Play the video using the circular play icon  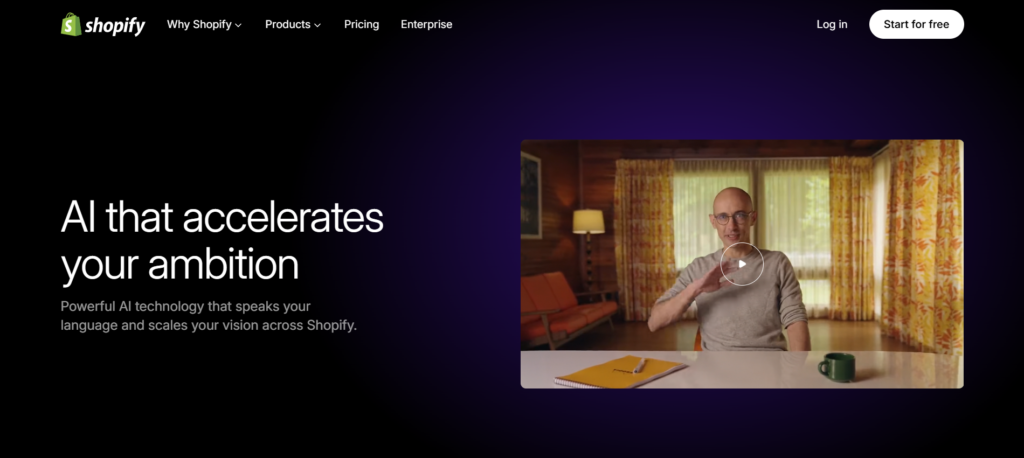742,264
